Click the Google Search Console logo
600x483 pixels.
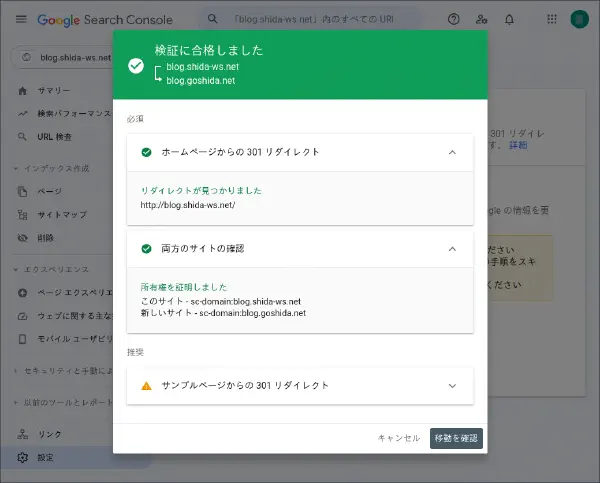(105, 20)
